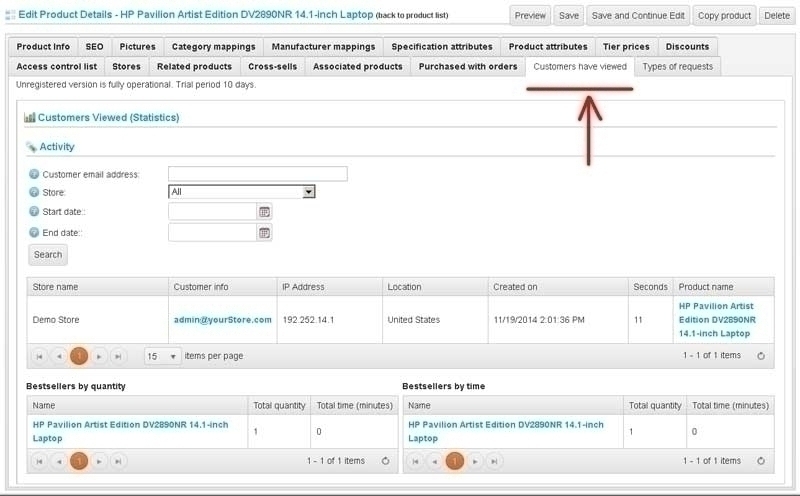Run the activity Search

(48, 255)
